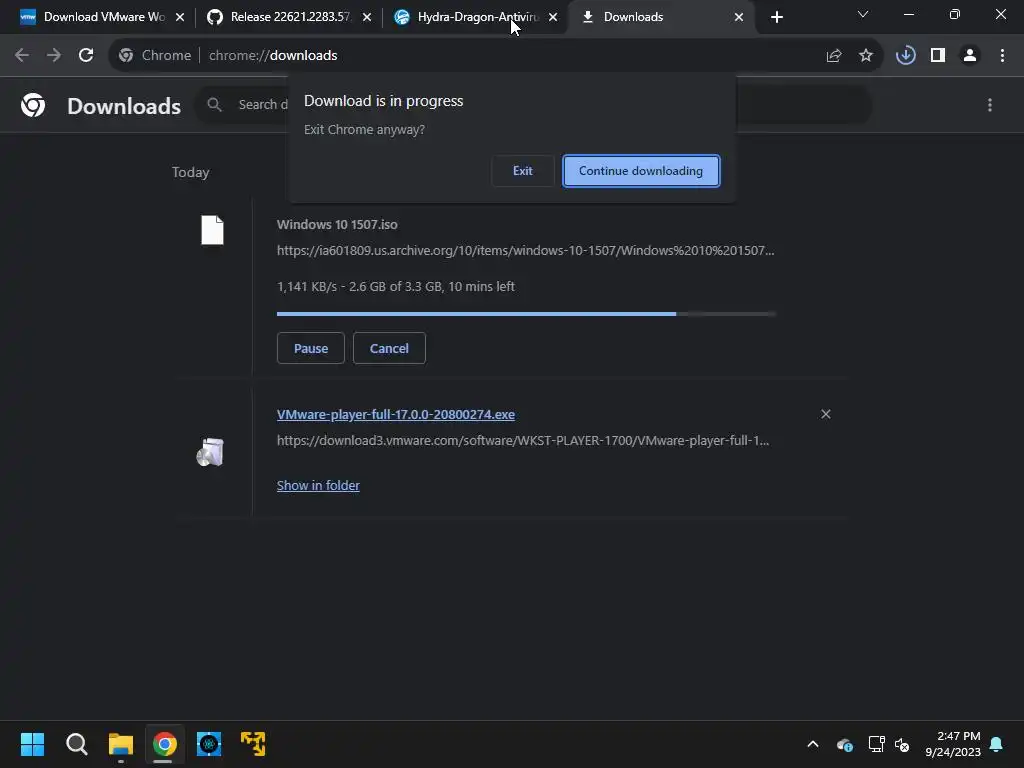1024x768 pixels.
Task: Open the profile avatar menu
Action: point(970,56)
